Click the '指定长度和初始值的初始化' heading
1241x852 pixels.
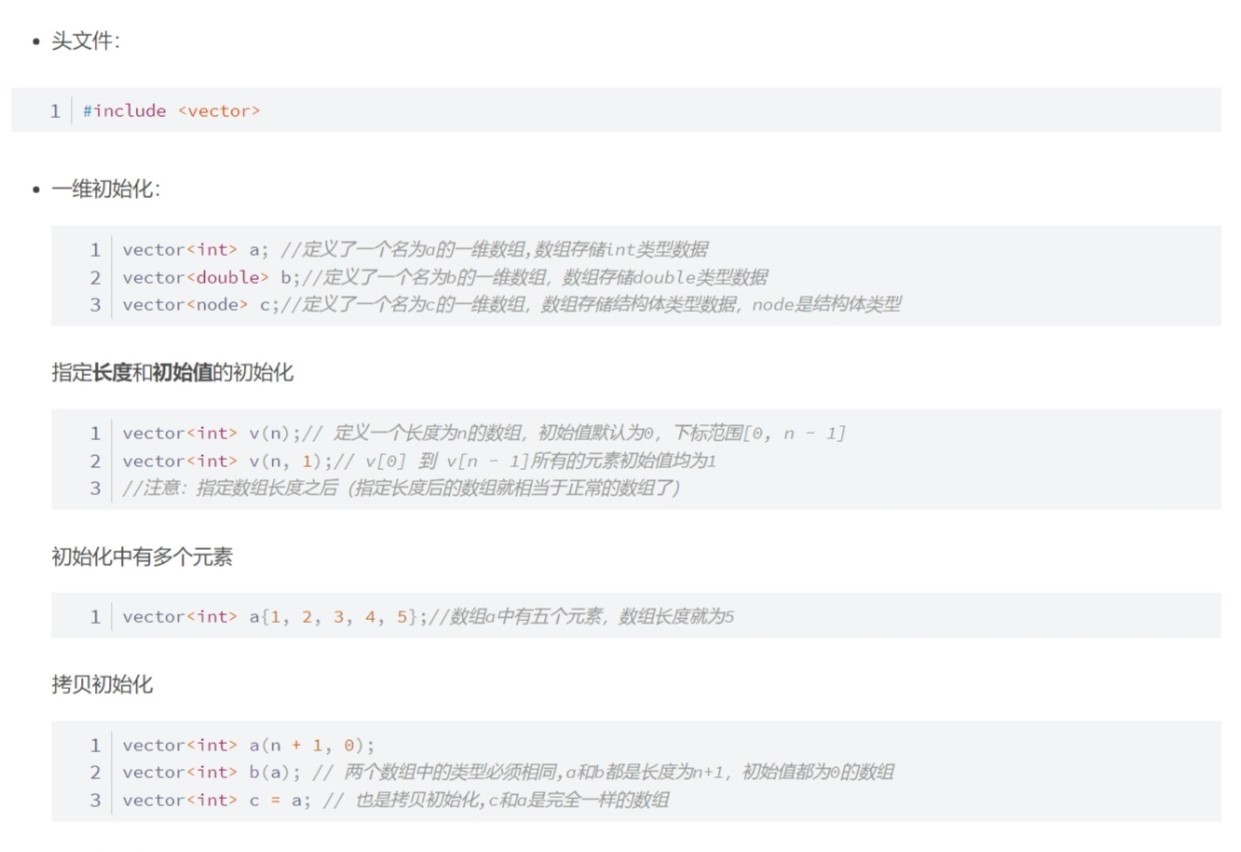(172, 373)
